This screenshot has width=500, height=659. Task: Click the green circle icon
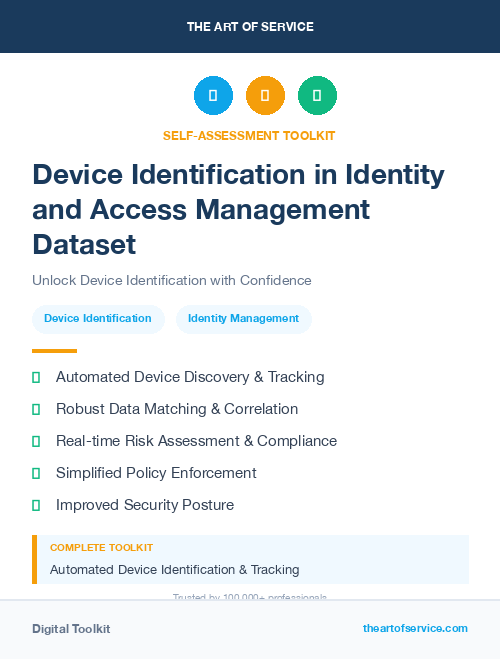click(x=317, y=95)
